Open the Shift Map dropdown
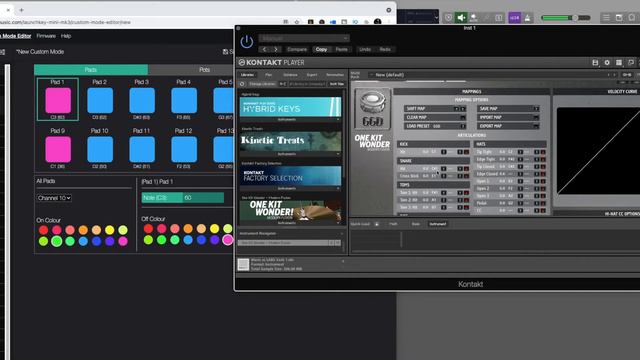 435,109
